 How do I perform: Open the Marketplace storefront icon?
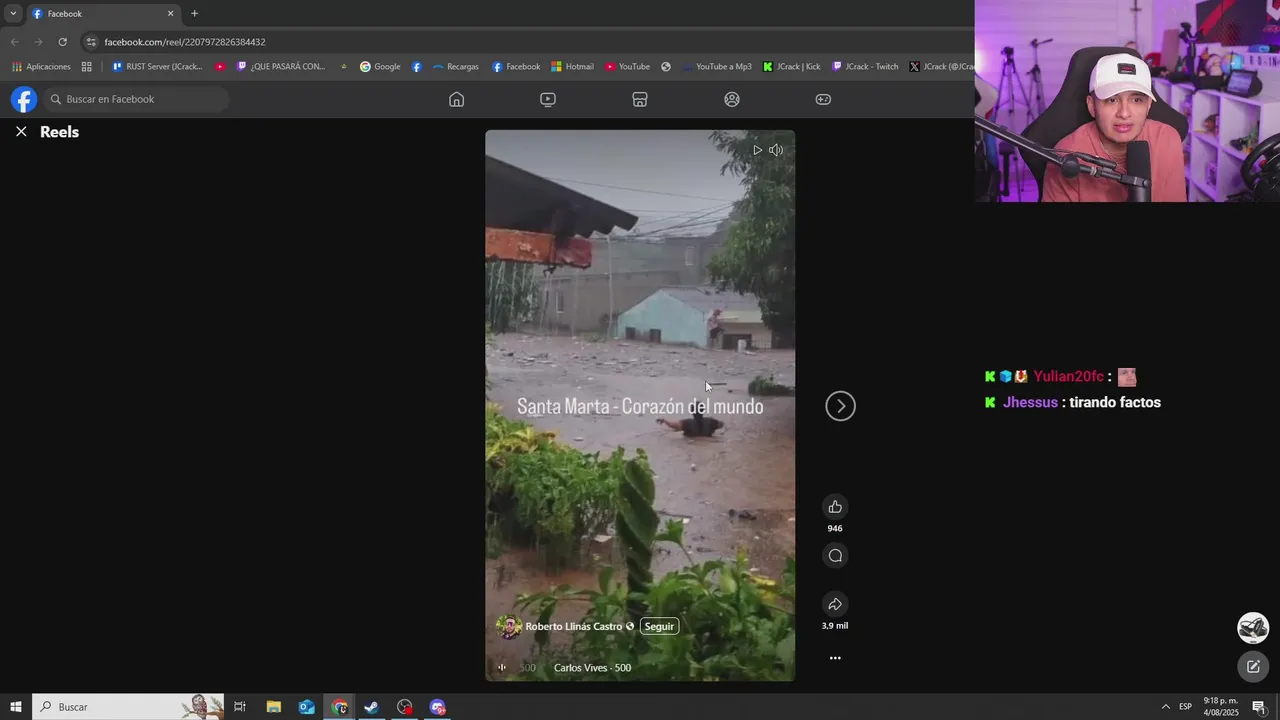pos(640,99)
